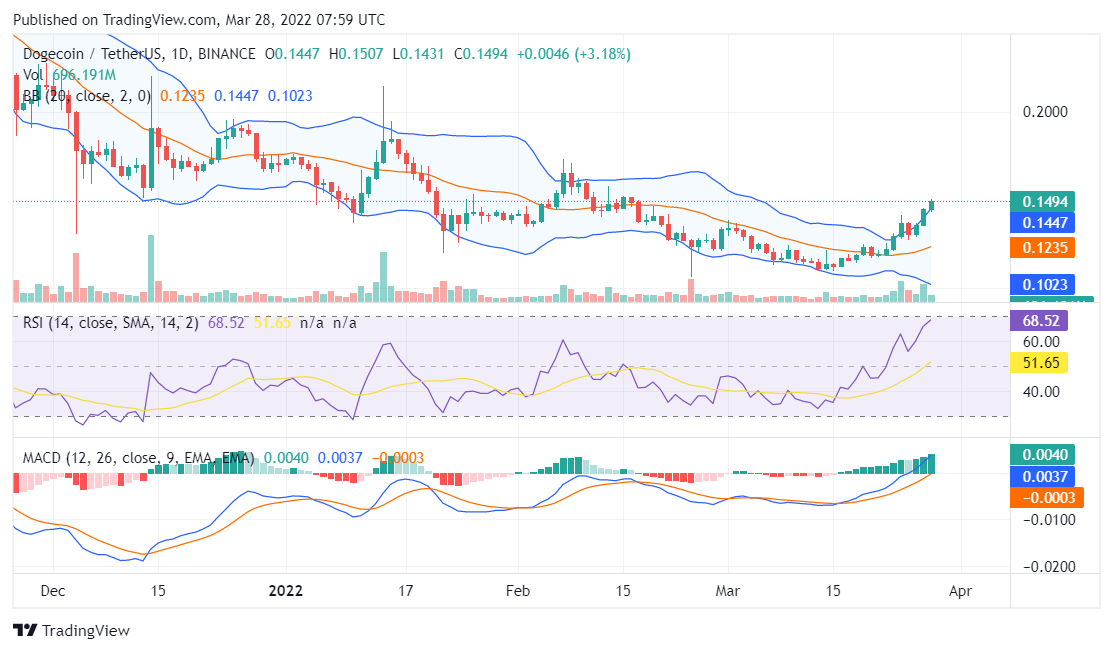Click the purple 68.52 RSI value tag
Screen dimensions: 1113x652
(x=1040, y=320)
